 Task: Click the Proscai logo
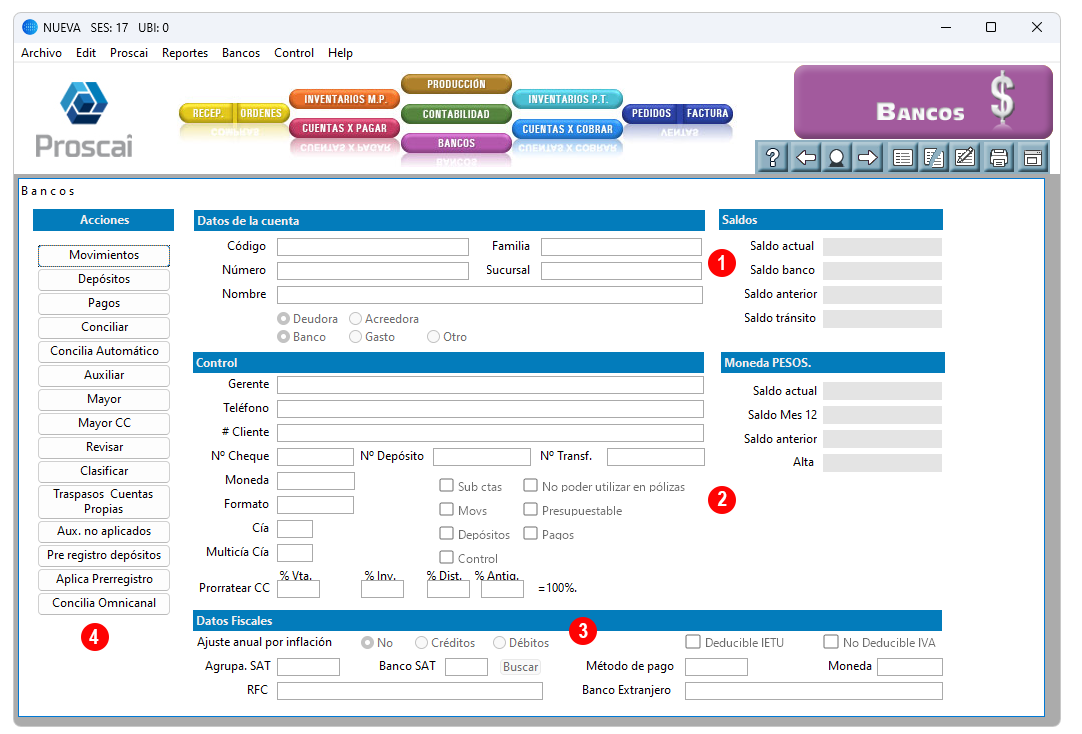pyautogui.click(x=84, y=119)
